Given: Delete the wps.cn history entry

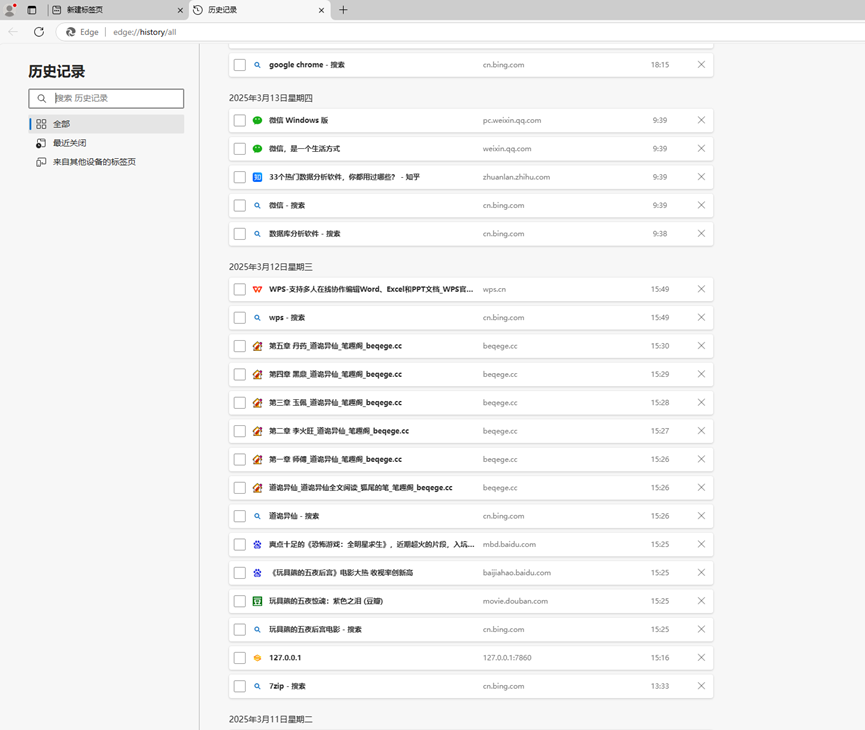Looking at the screenshot, I should [x=701, y=289].
